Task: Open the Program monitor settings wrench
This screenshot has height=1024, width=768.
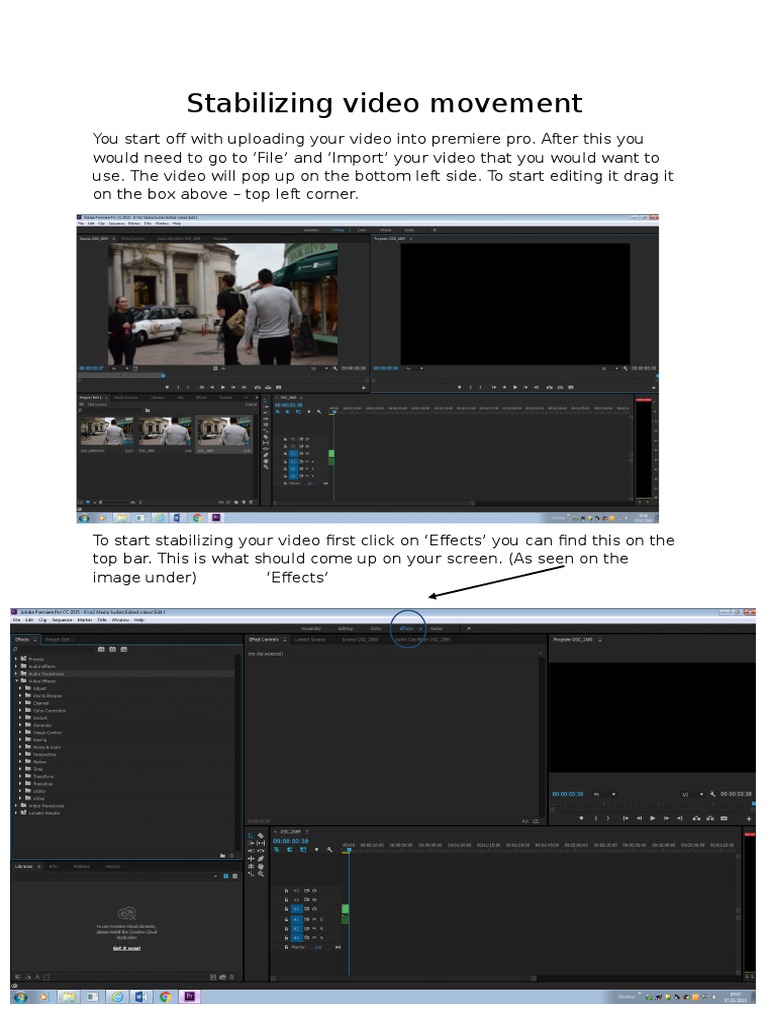Action: click(x=712, y=794)
